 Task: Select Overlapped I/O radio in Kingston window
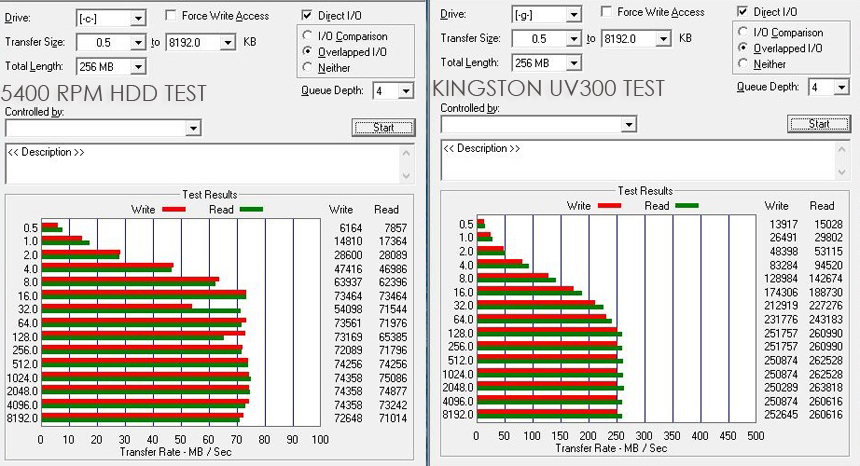[x=743, y=48]
